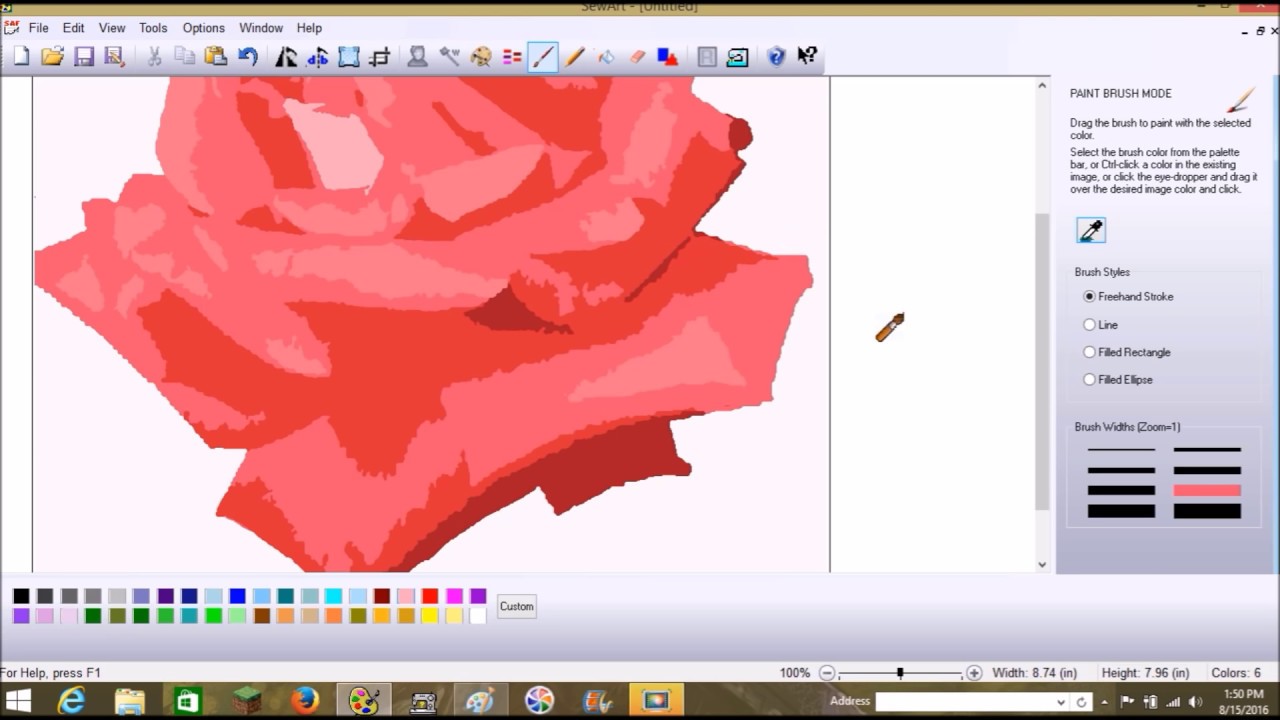Click the Paste clipboard icon

215,57
